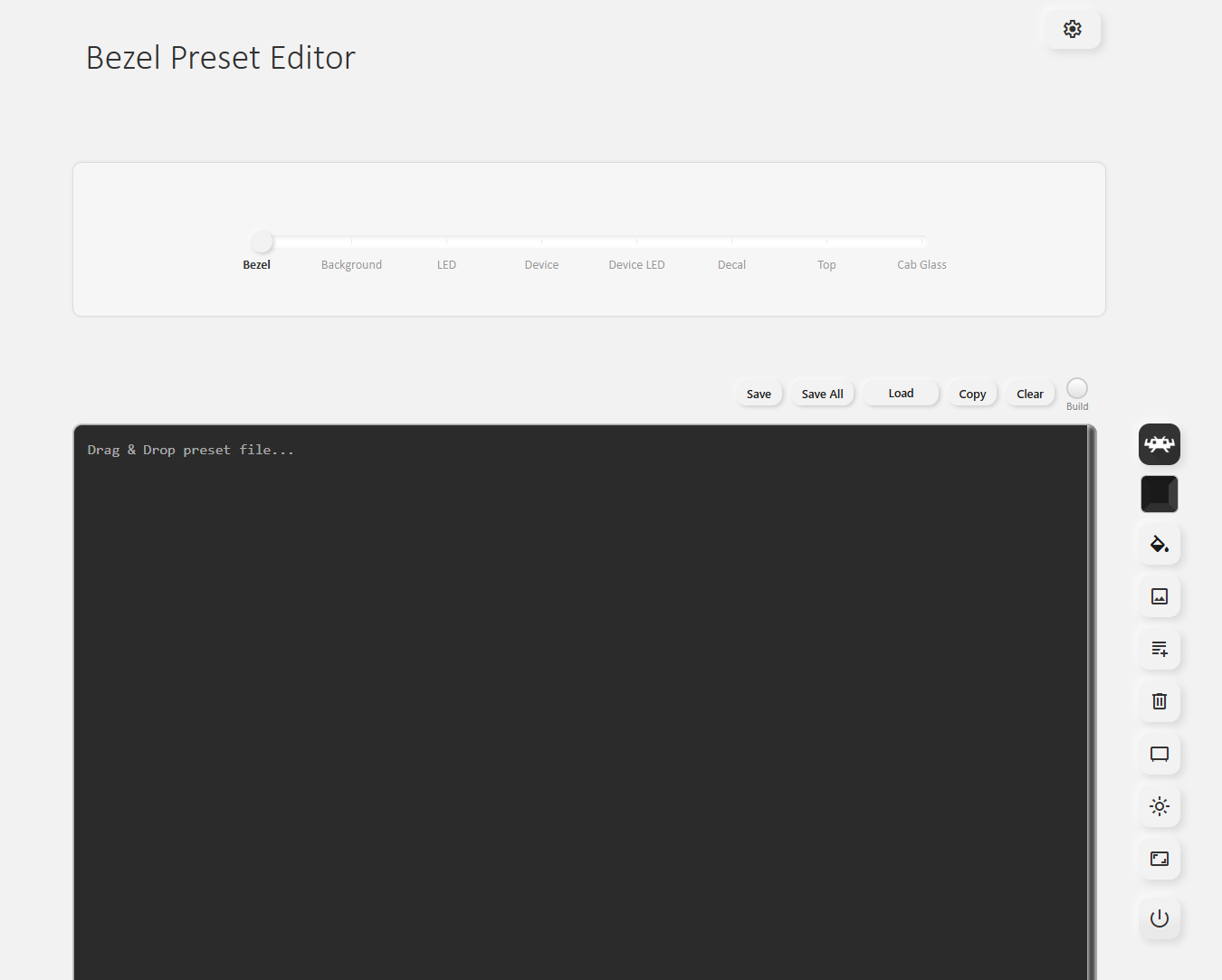Click the Save button
Screen dimensions: 1222x980
pyautogui.click(x=759, y=394)
